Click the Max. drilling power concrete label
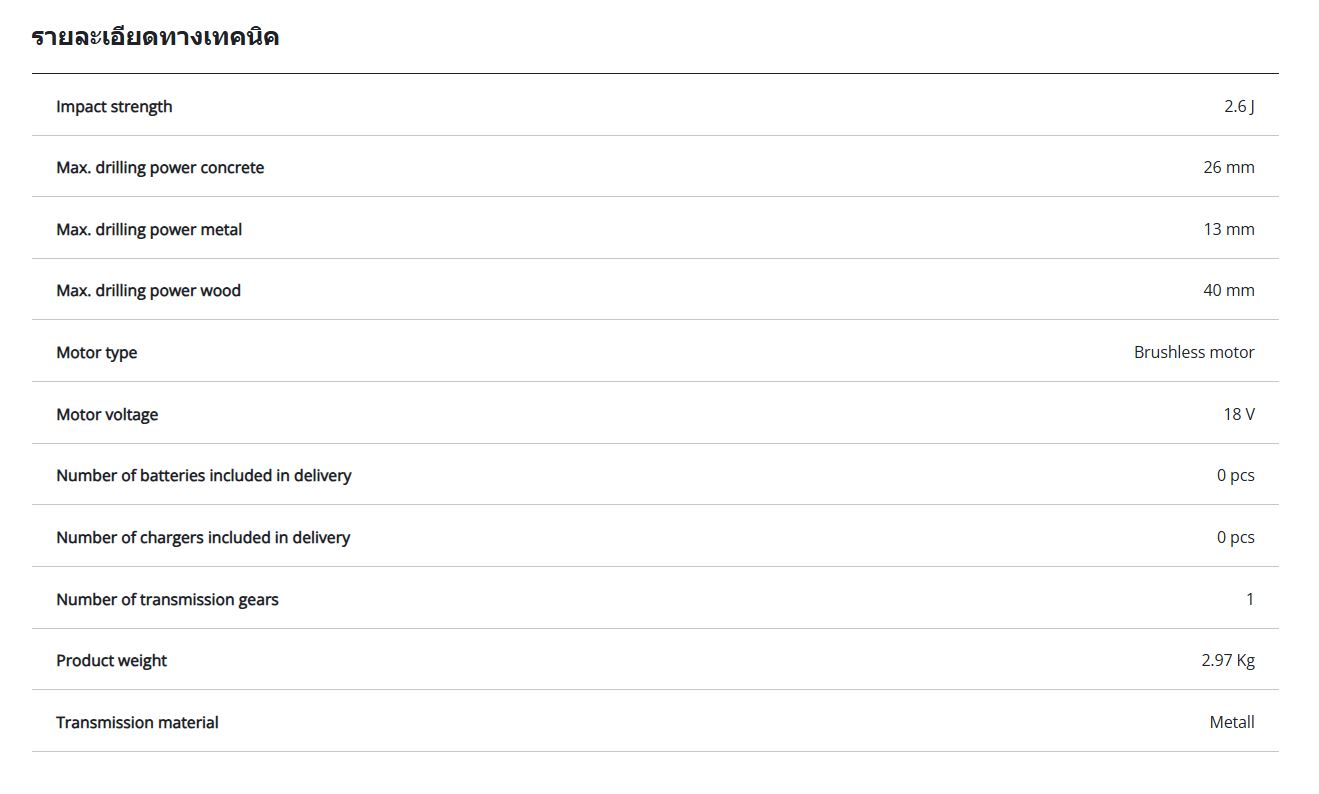Image resolution: width=1319 pixels, height=794 pixels. click(160, 167)
